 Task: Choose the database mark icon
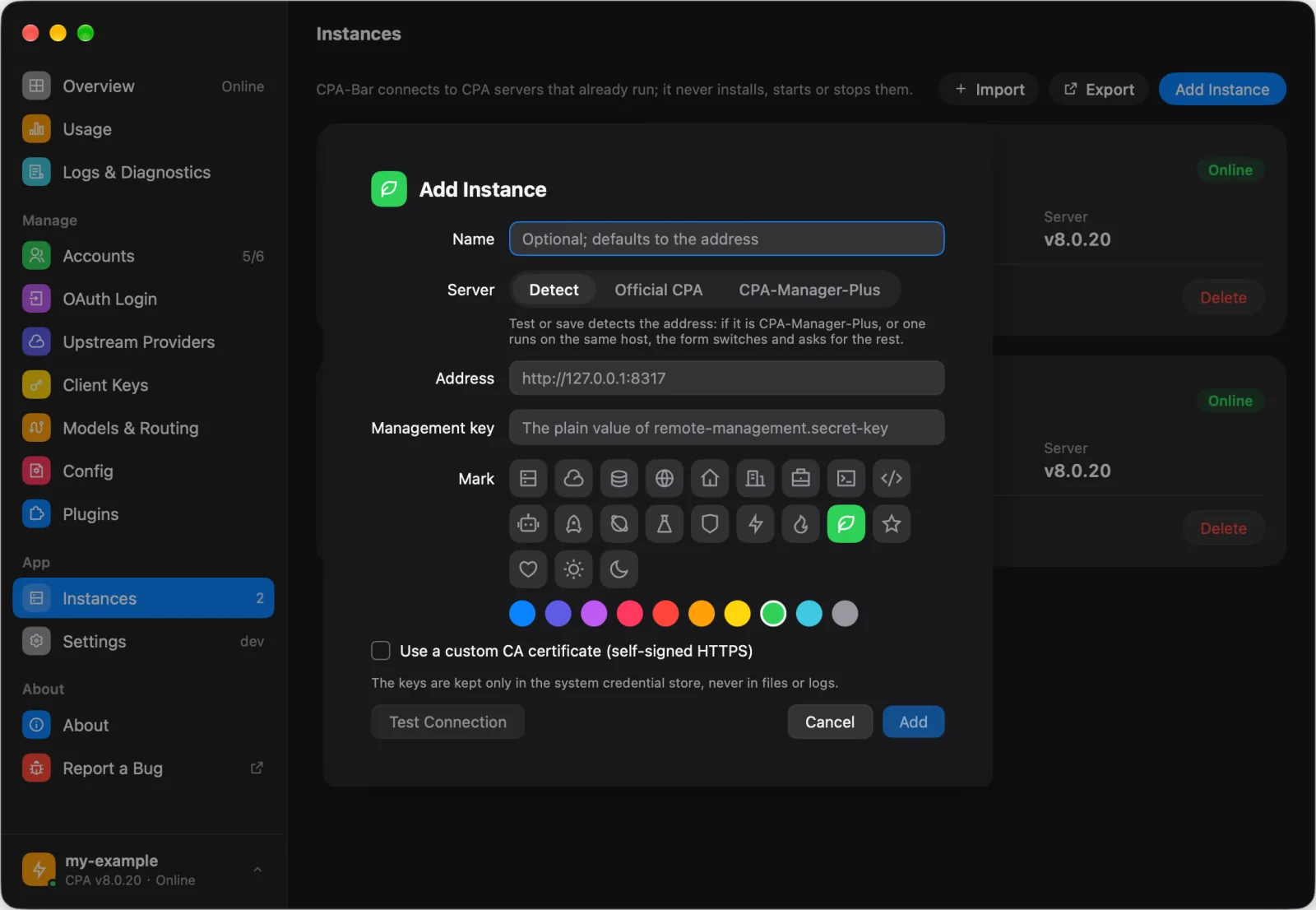(x=619, y=478)
